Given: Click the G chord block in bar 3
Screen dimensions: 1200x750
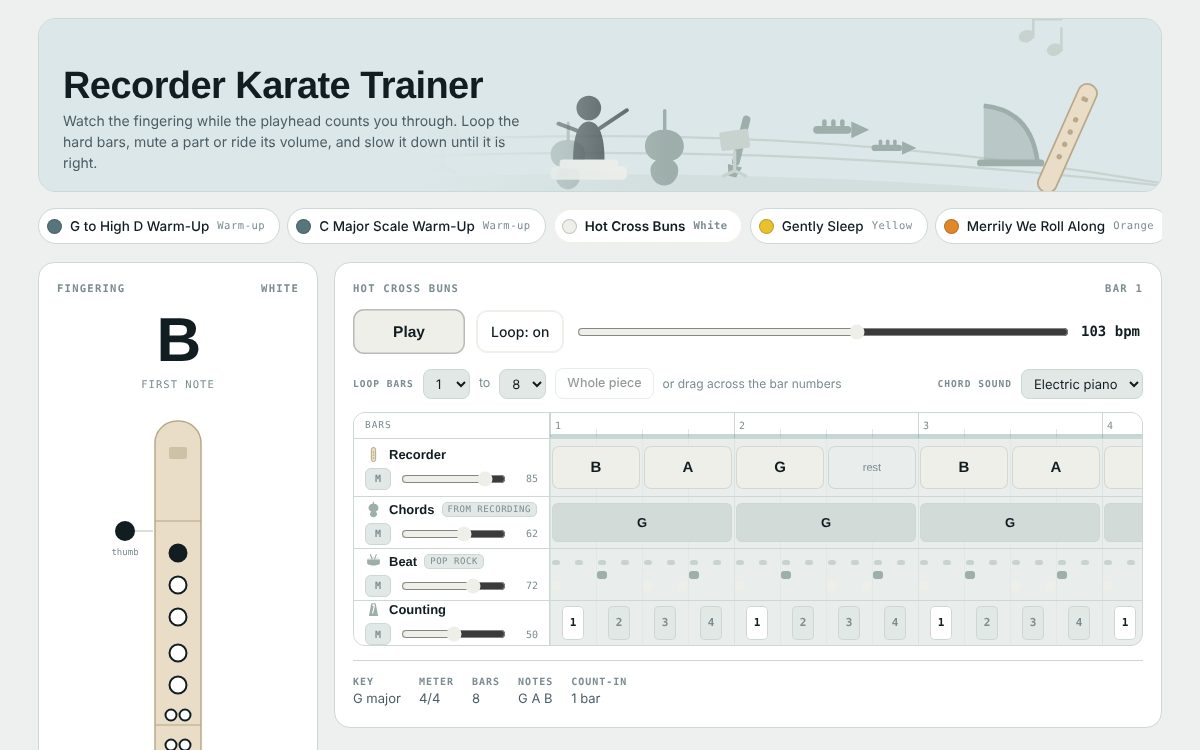Looking at the screenshot, I should [x=1010, y=522].
